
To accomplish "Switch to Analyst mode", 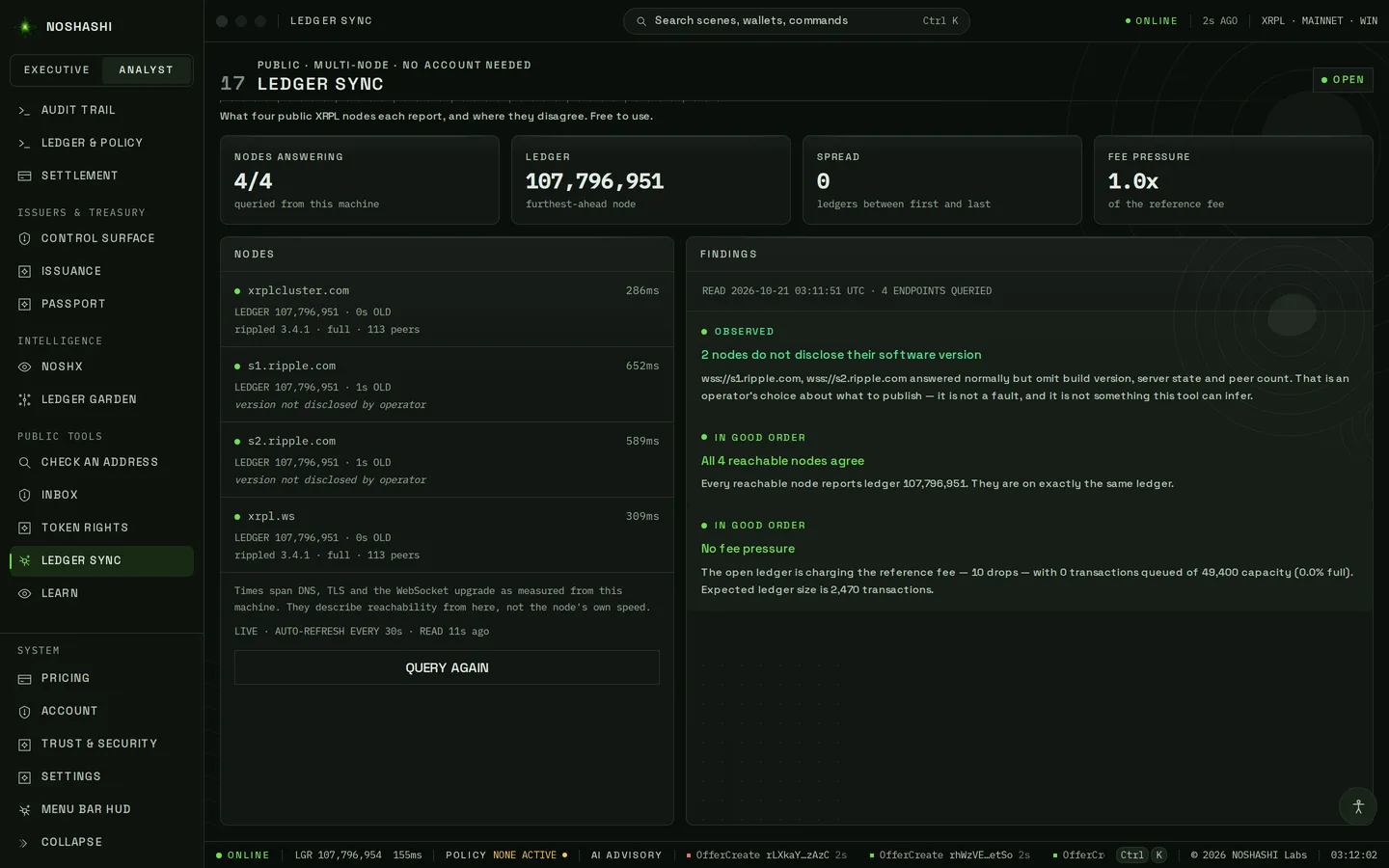I will coord(146,70).
